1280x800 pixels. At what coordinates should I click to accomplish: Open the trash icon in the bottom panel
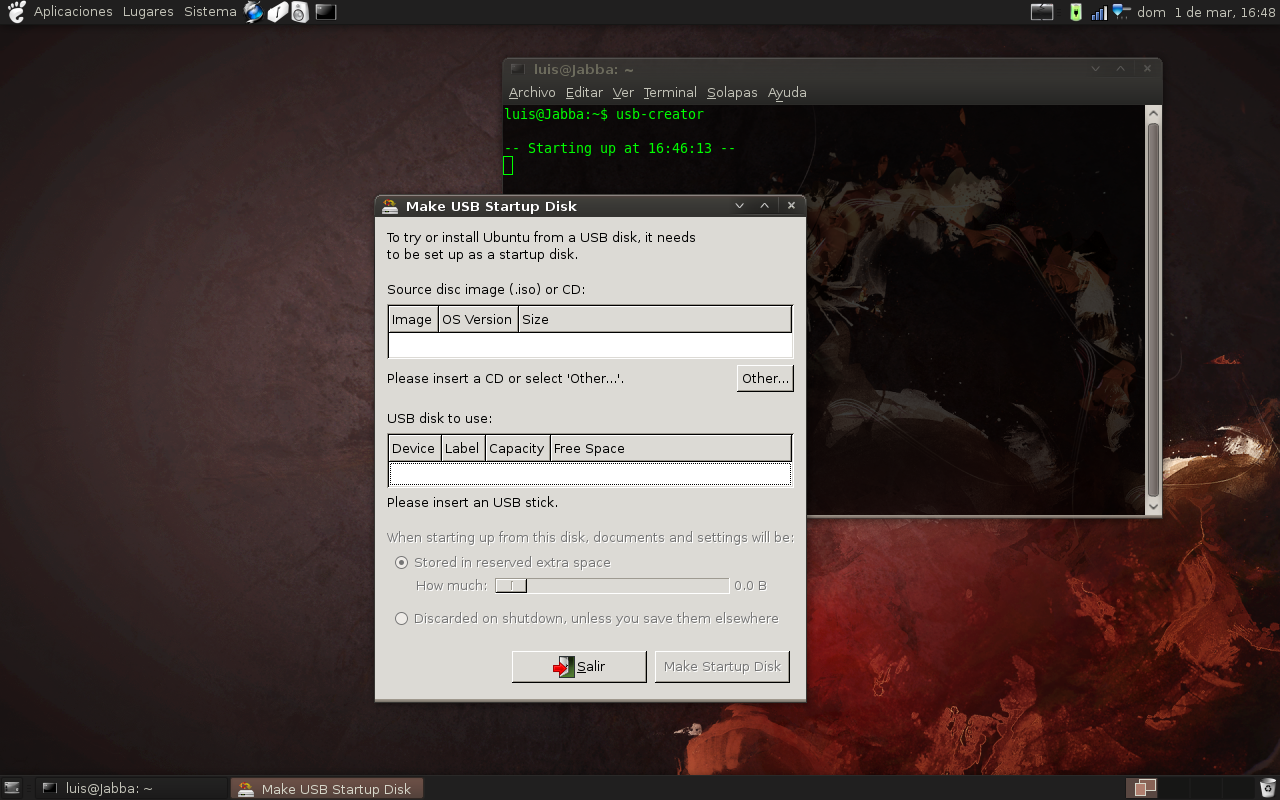tap(1268, 788)
